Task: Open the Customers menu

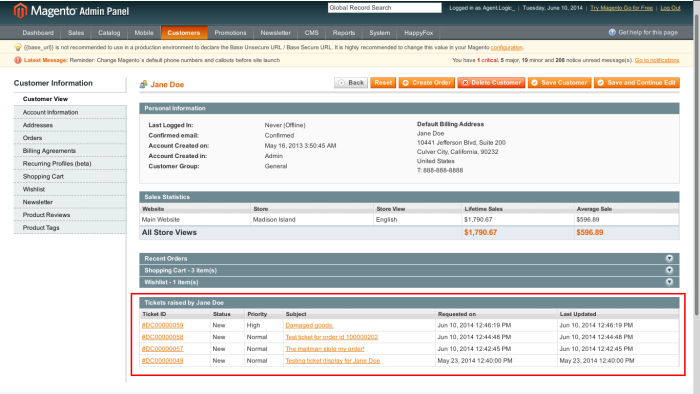Action: coord(183,33)
